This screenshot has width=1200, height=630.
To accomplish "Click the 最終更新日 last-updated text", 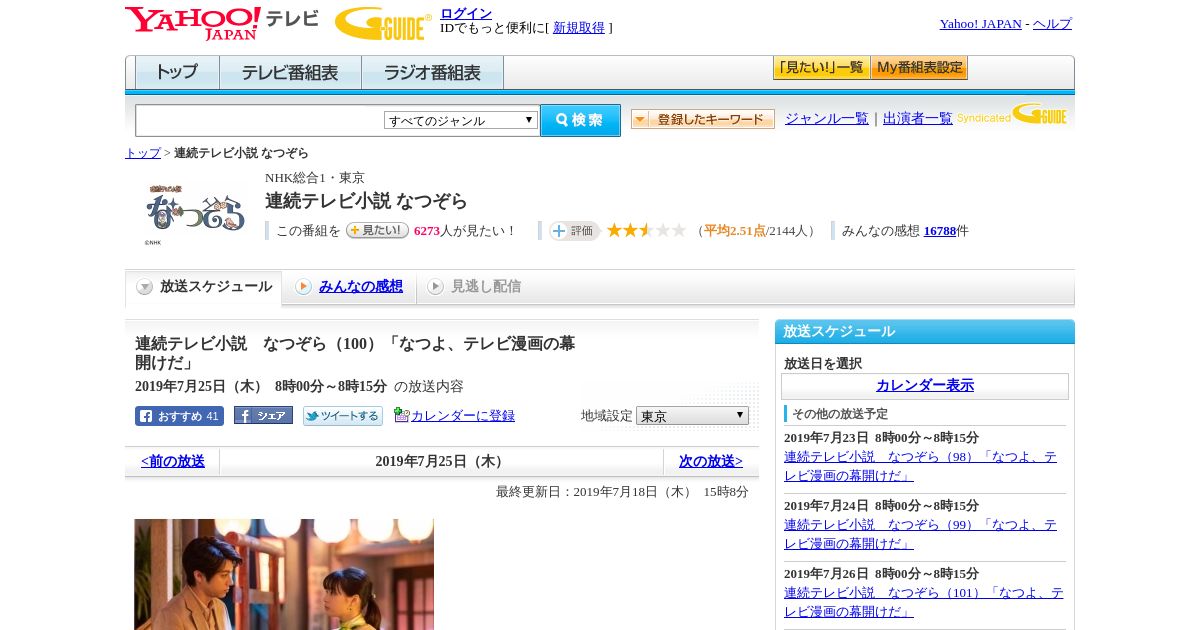I will coord(622,491).
